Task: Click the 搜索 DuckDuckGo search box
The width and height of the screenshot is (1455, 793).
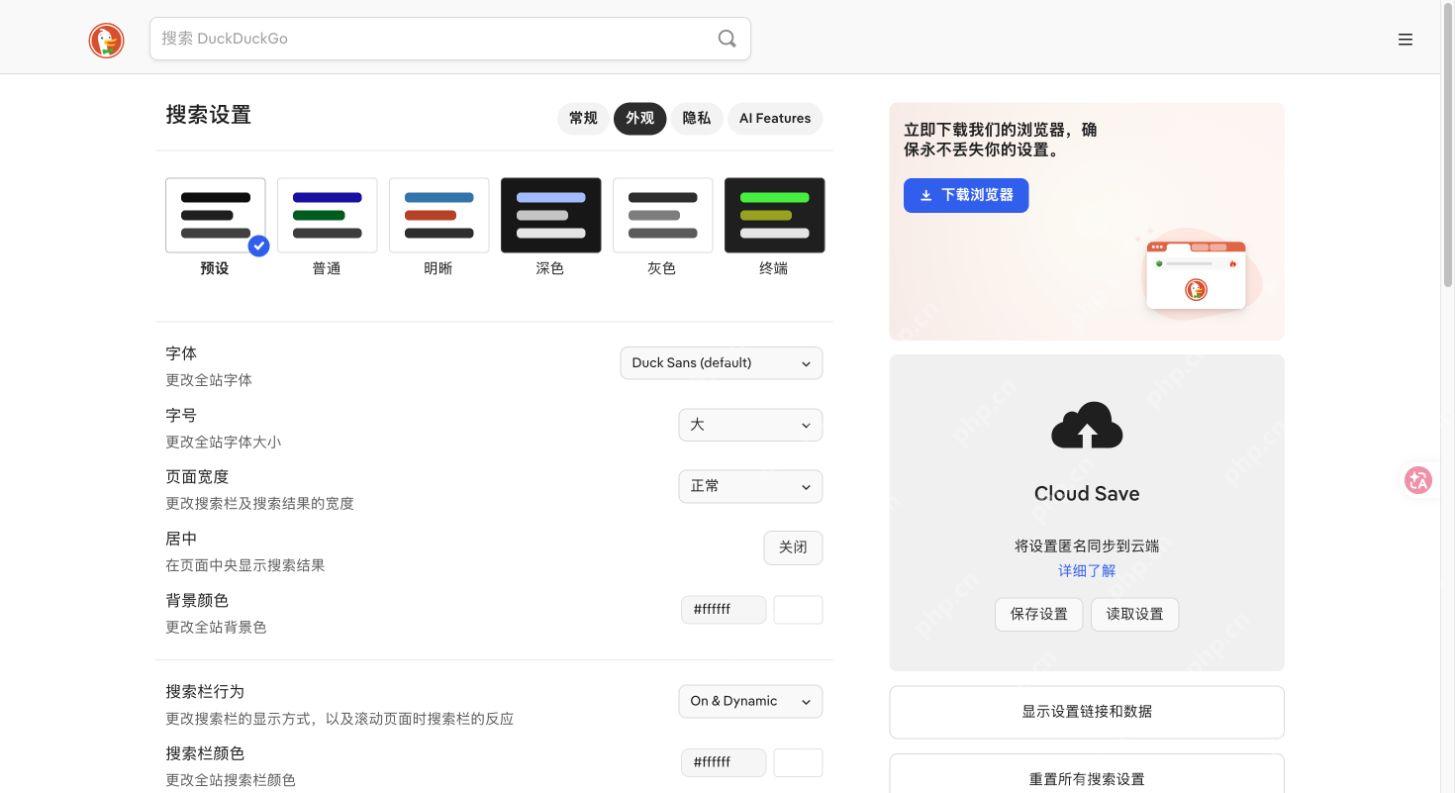Action: [450, 38]
